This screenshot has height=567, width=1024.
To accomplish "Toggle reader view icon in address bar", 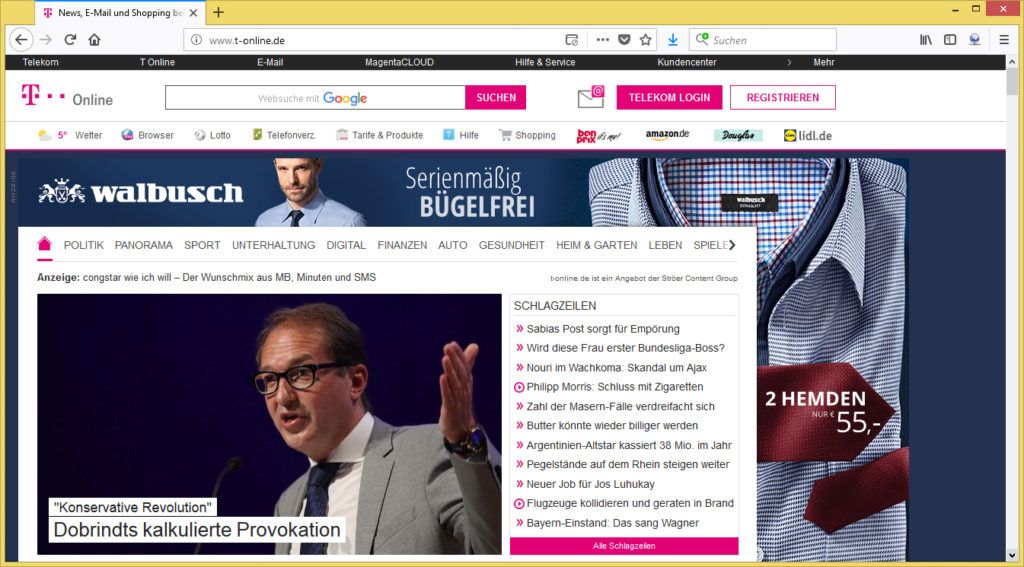I will (571, 40).
